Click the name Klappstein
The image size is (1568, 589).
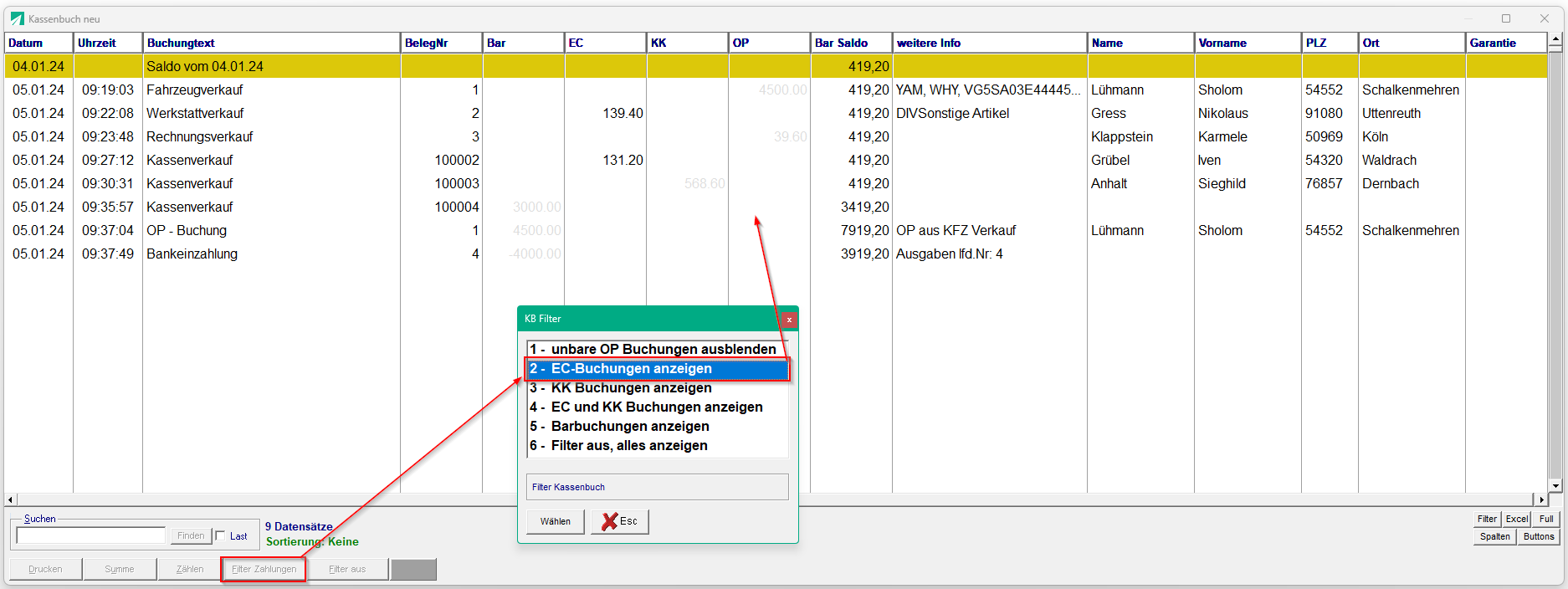[x=1122, y=136]
